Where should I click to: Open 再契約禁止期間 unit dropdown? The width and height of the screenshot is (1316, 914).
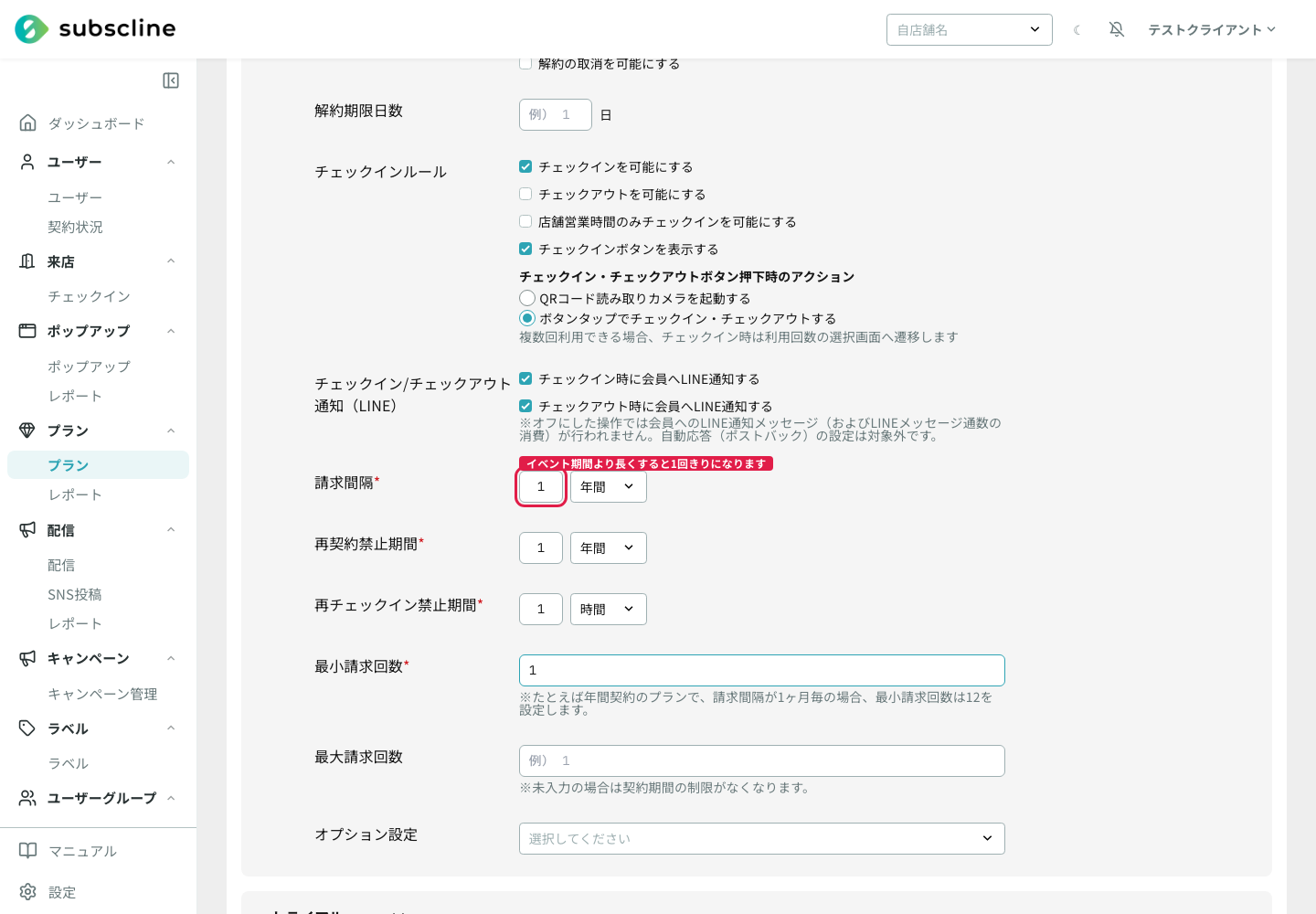[x=609, y=548]
